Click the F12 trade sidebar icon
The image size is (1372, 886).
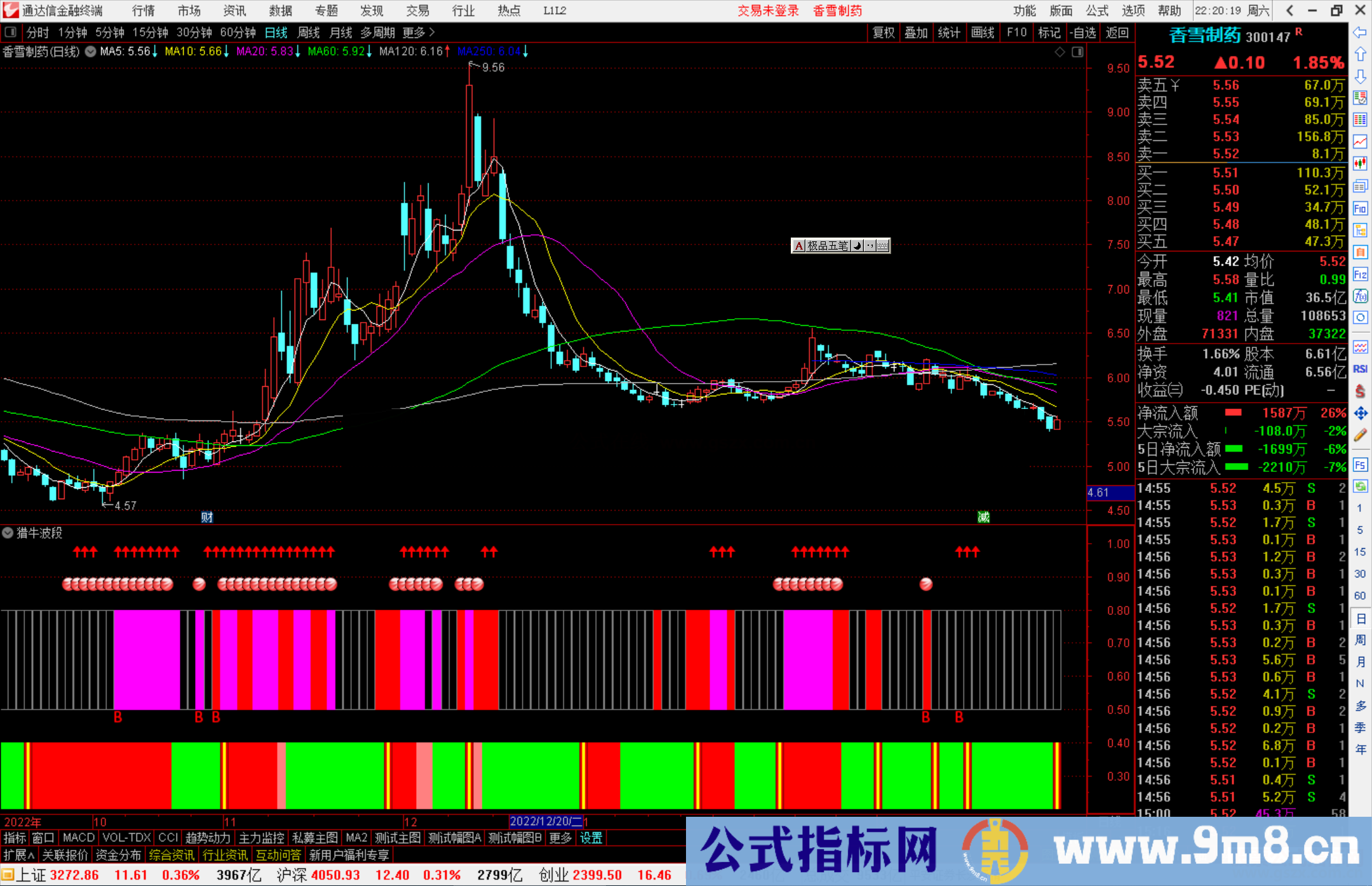pos(1359,274)
